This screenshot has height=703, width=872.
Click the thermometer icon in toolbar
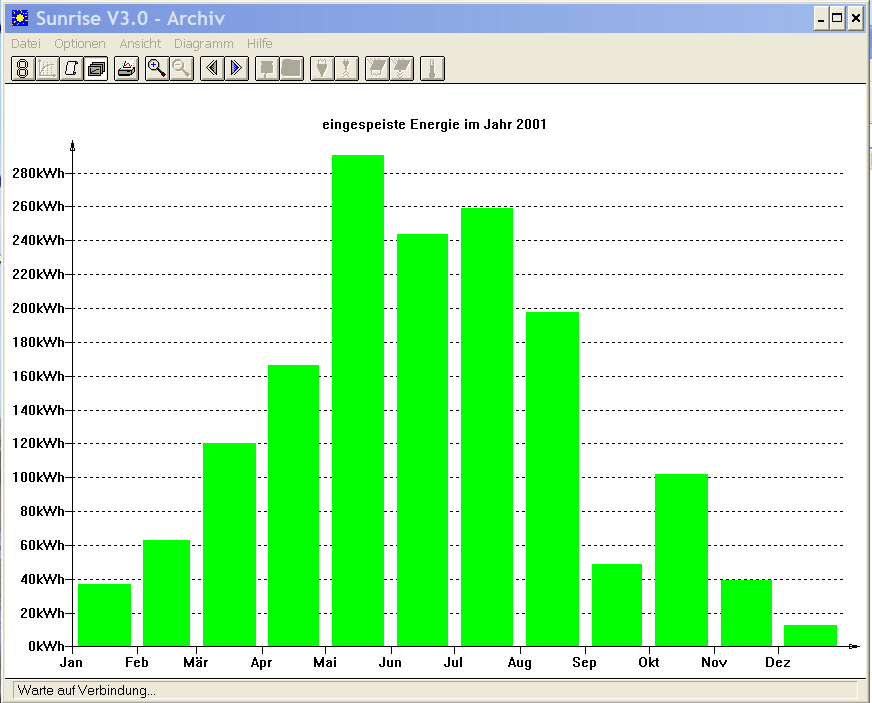432,68
